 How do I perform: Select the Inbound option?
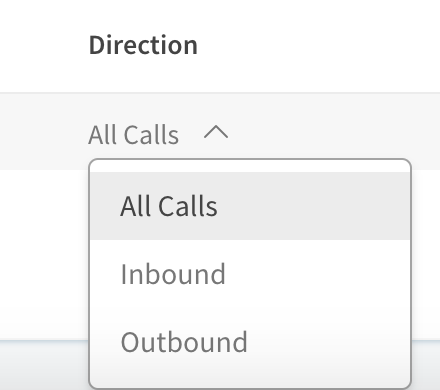(250, 274)
